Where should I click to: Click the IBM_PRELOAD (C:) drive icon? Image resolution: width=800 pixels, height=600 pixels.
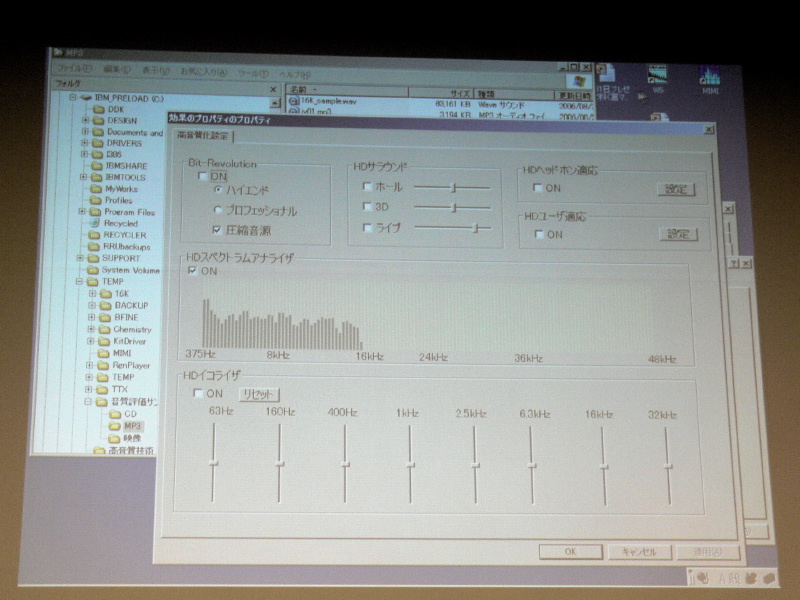point(86,97)
